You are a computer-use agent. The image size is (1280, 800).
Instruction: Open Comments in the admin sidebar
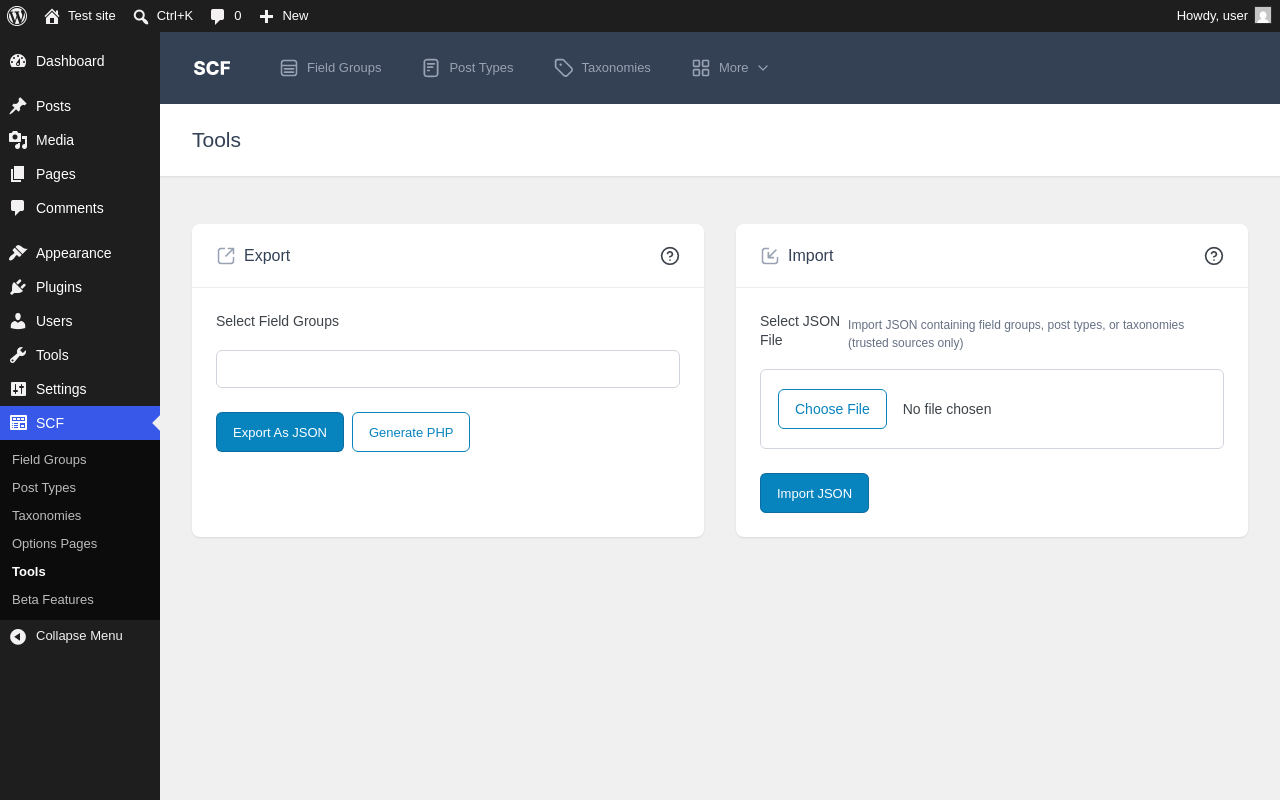tap(80, 208)
